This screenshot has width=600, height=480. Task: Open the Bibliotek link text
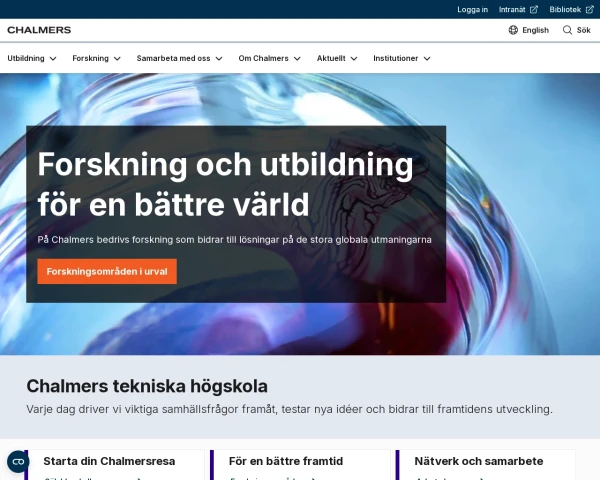(x=565, y=10)
